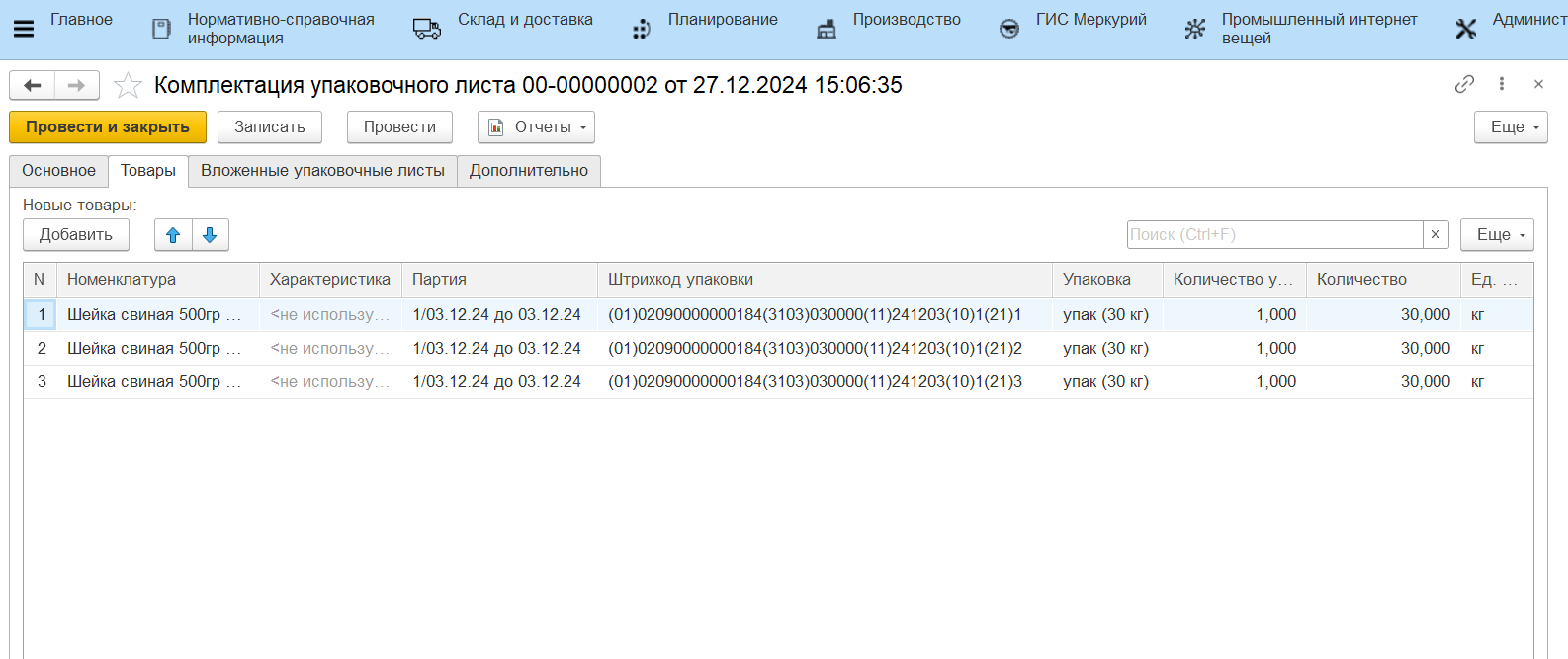Click Характеристика cell in row 3
The height and width of the screenshot is (659, 1568).
(330, 382)
